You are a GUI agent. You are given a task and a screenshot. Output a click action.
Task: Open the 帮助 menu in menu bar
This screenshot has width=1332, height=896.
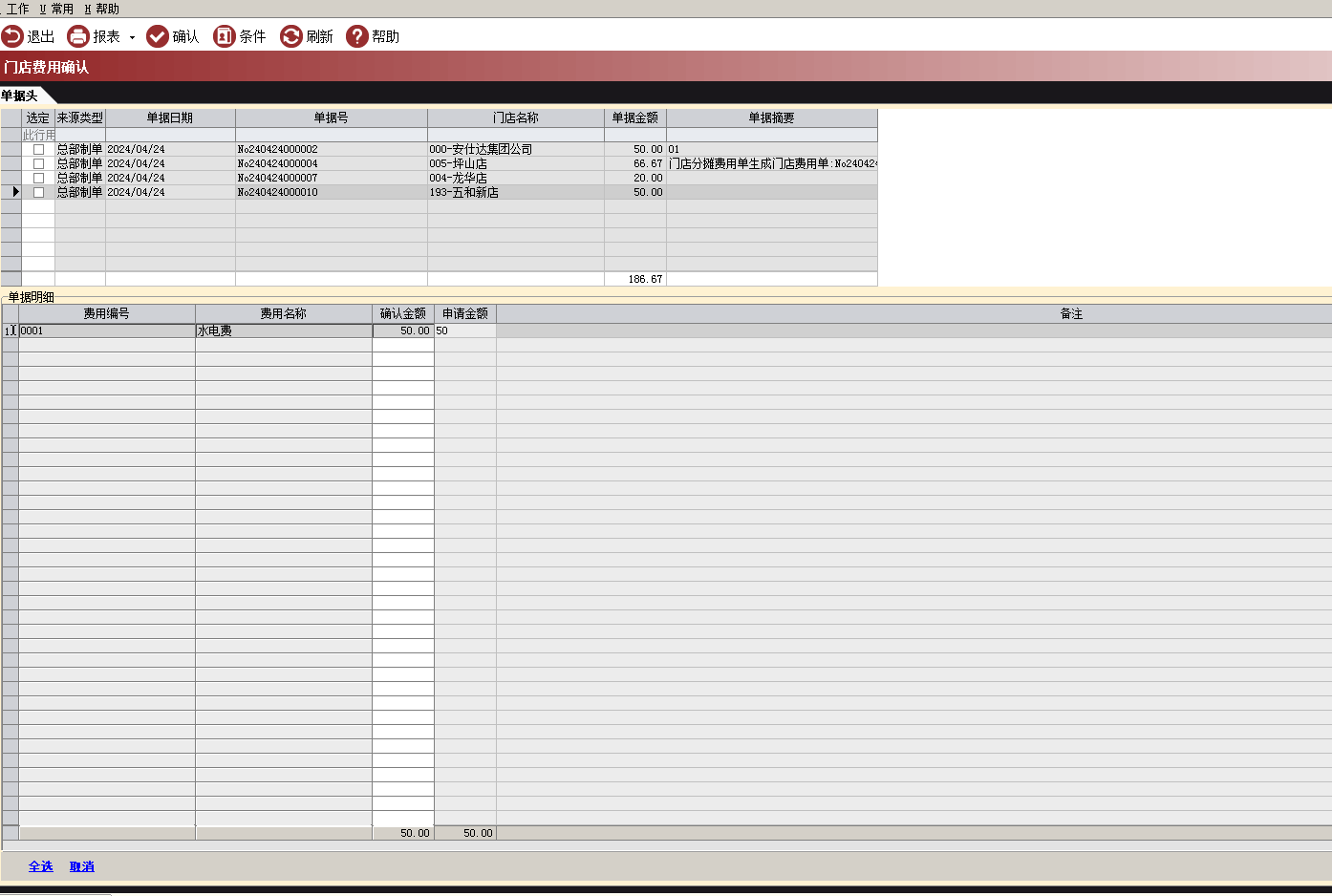[x=101, y=9]
